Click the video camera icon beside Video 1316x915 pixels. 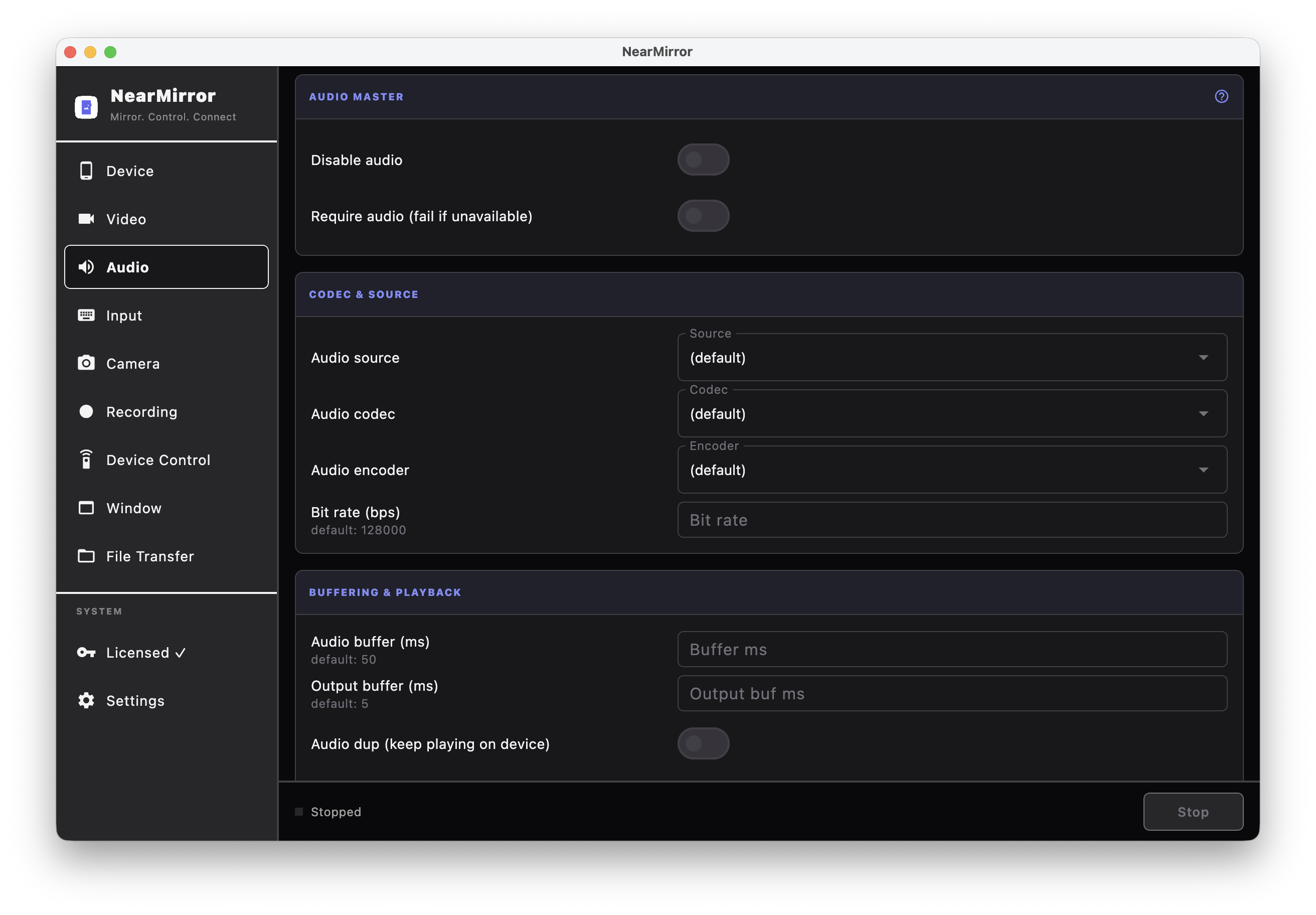pyautogui.click(x=86, y=219)
